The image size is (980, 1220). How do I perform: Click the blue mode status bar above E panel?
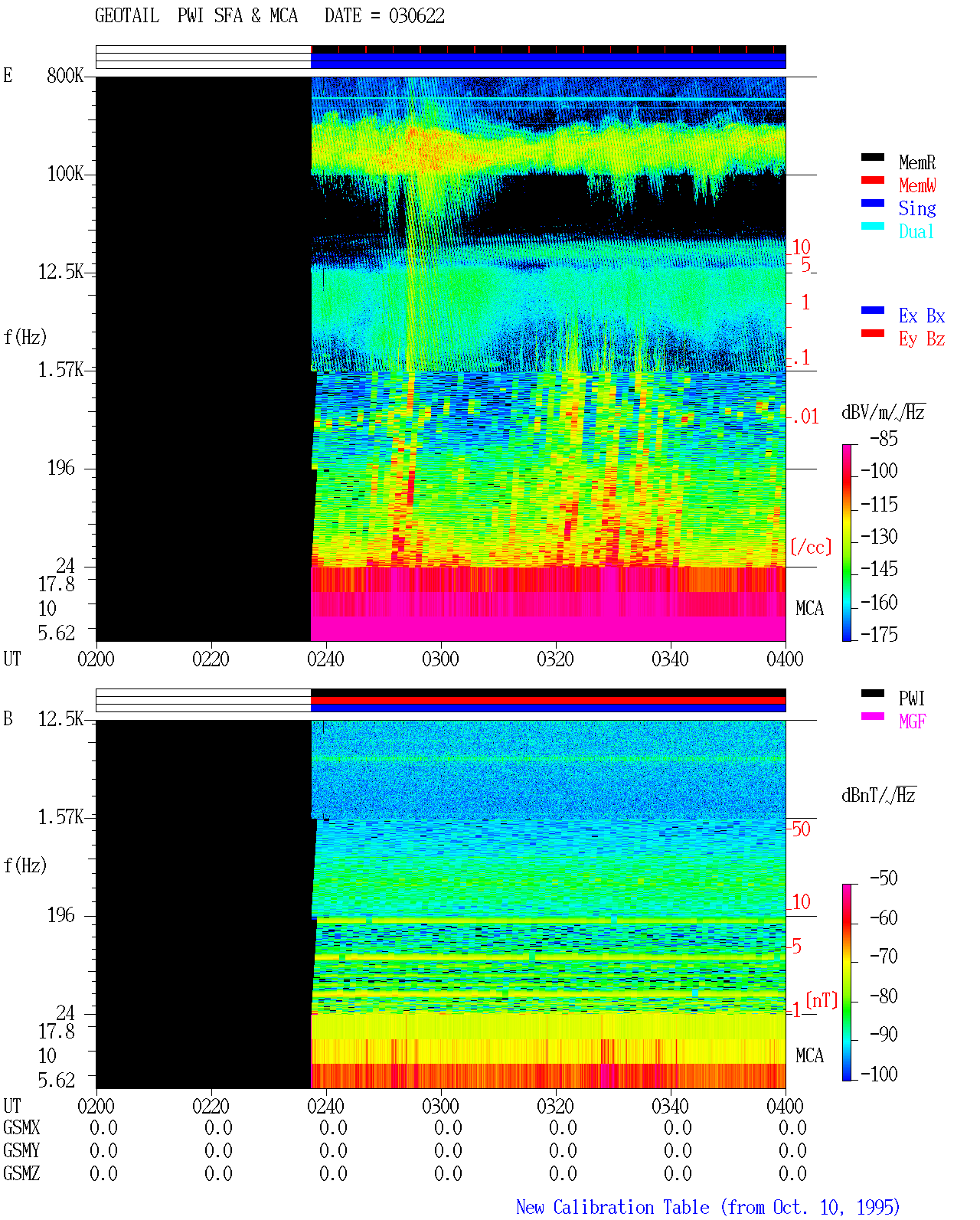(548, 61)
